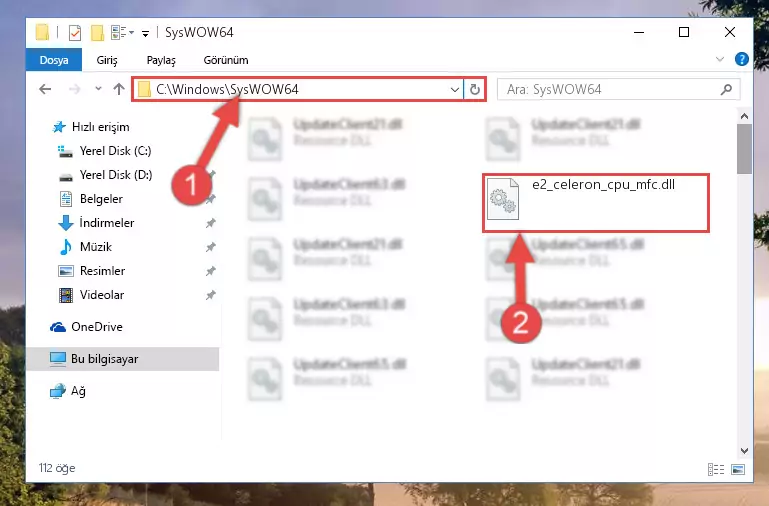Maximize the SysWOW64 window
This screenshot has height=506, width=769.
[684, 32]
